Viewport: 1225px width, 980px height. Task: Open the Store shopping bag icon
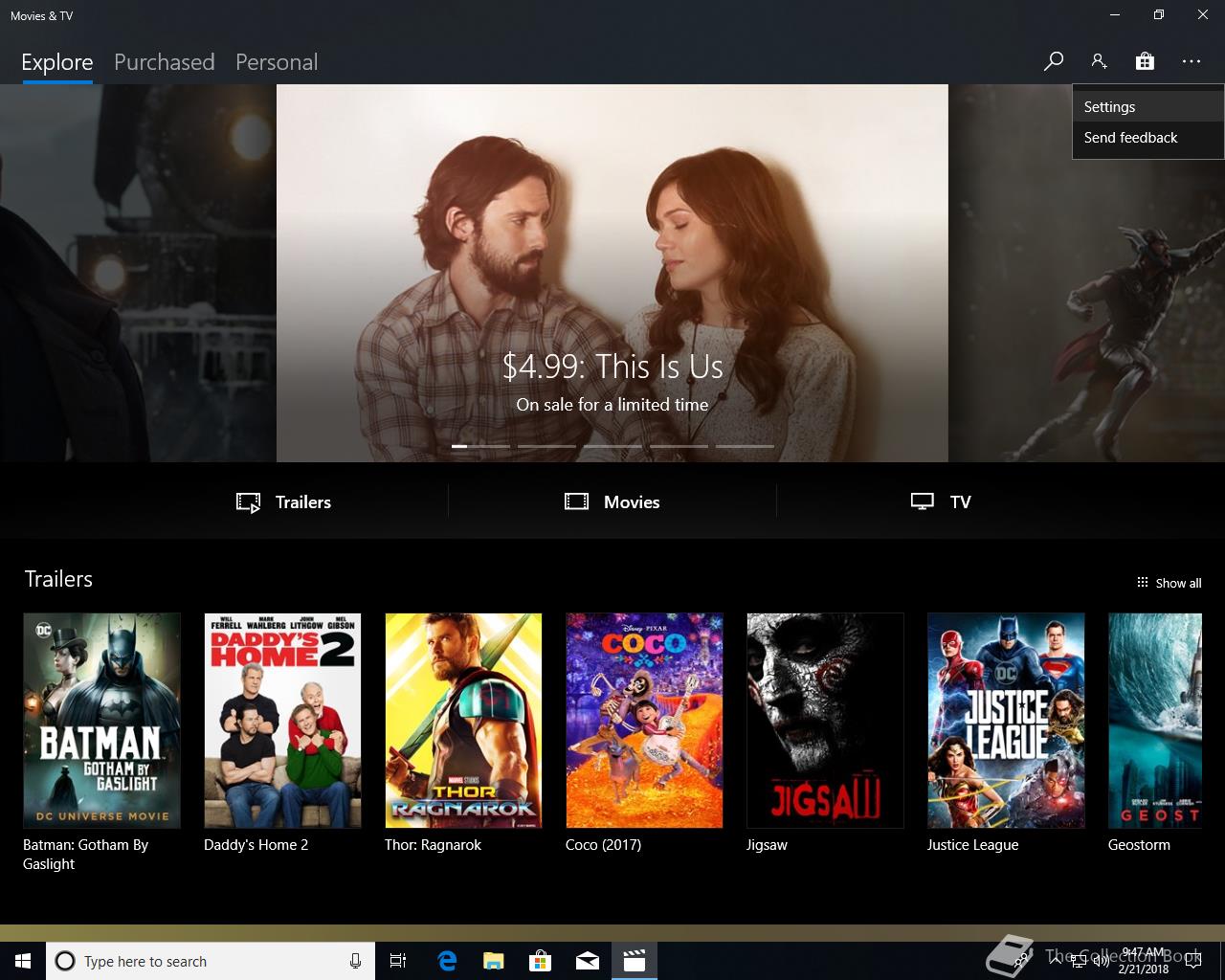(1145, 61)
